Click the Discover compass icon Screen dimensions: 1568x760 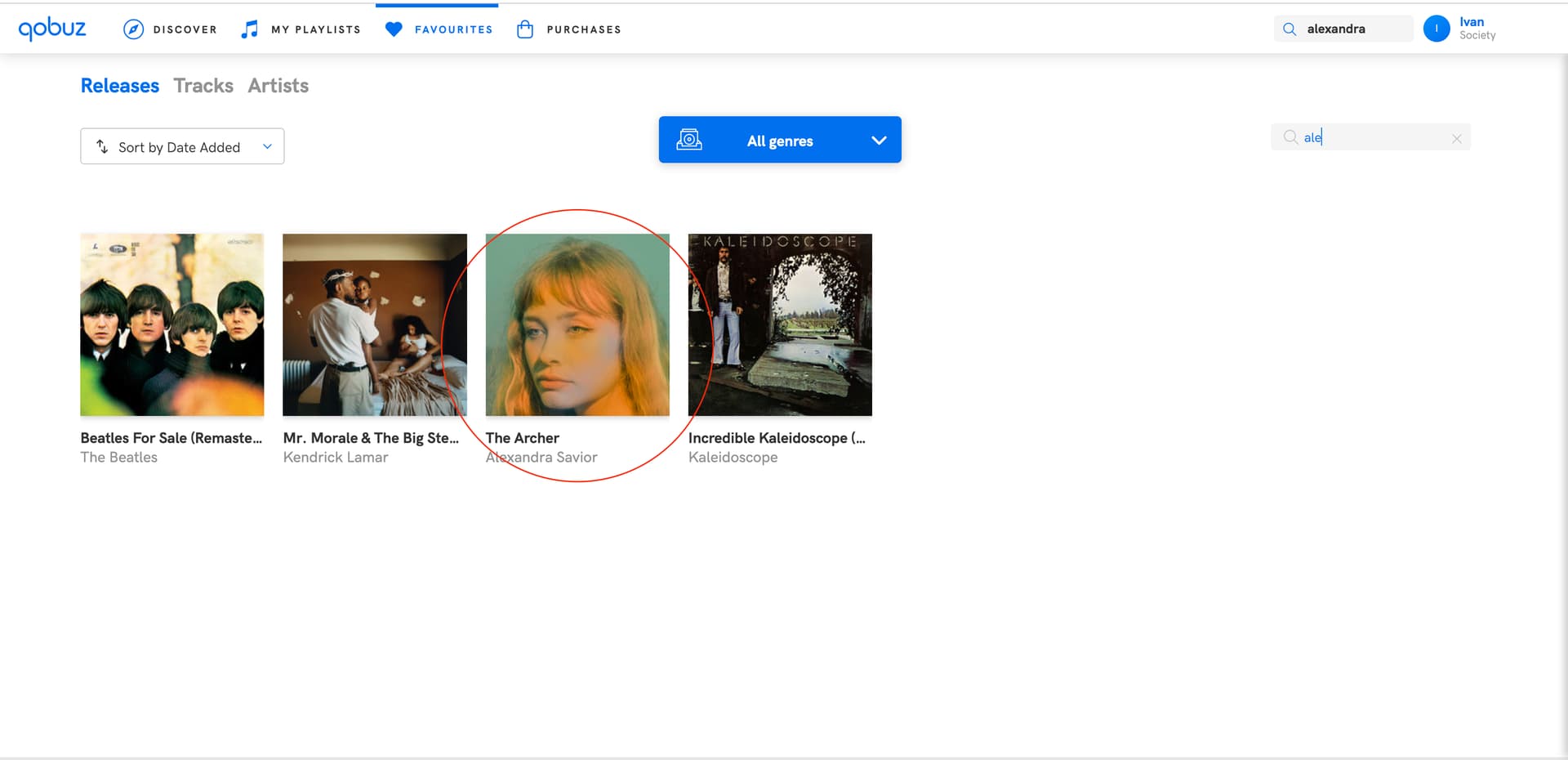pos(133,29)
